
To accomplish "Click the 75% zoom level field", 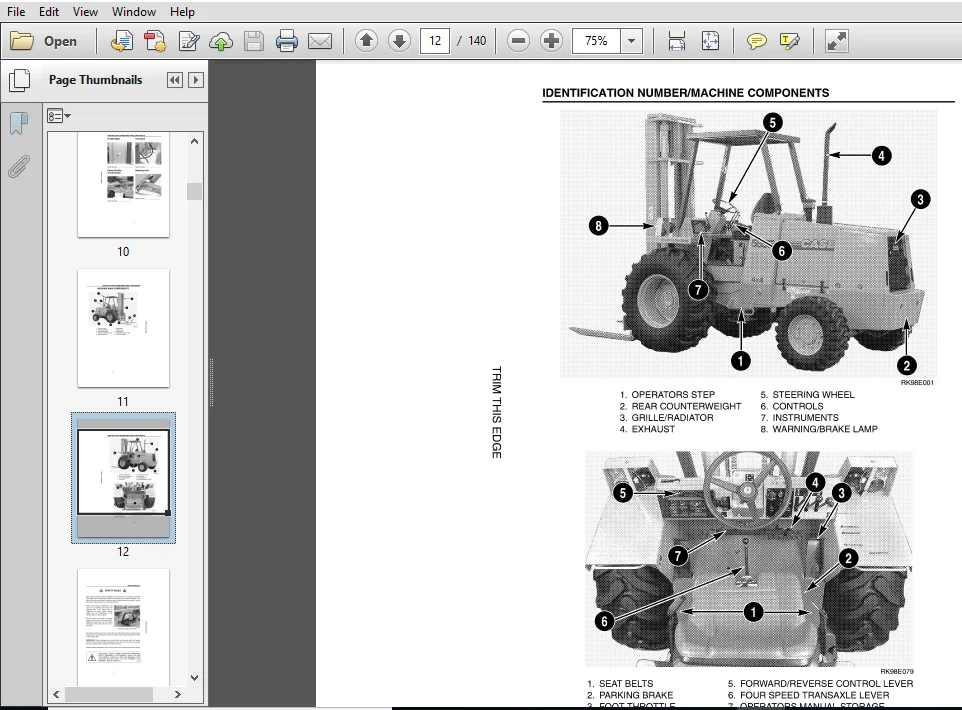I will 596,41.
